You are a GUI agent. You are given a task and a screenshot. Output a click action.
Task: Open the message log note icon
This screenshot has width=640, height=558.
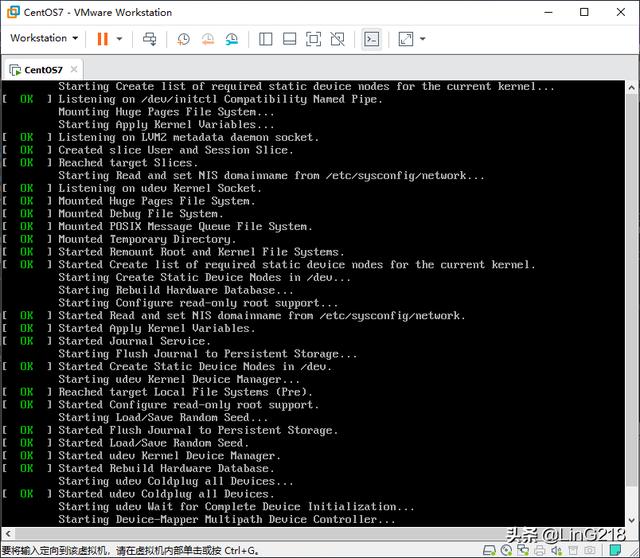coord(615,550)
